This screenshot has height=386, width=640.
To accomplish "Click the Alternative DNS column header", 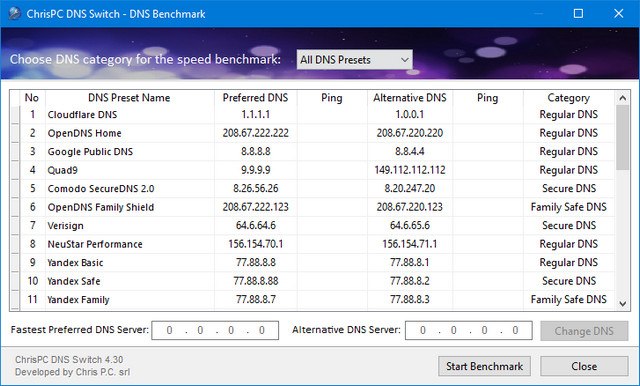I will [410, 98].
